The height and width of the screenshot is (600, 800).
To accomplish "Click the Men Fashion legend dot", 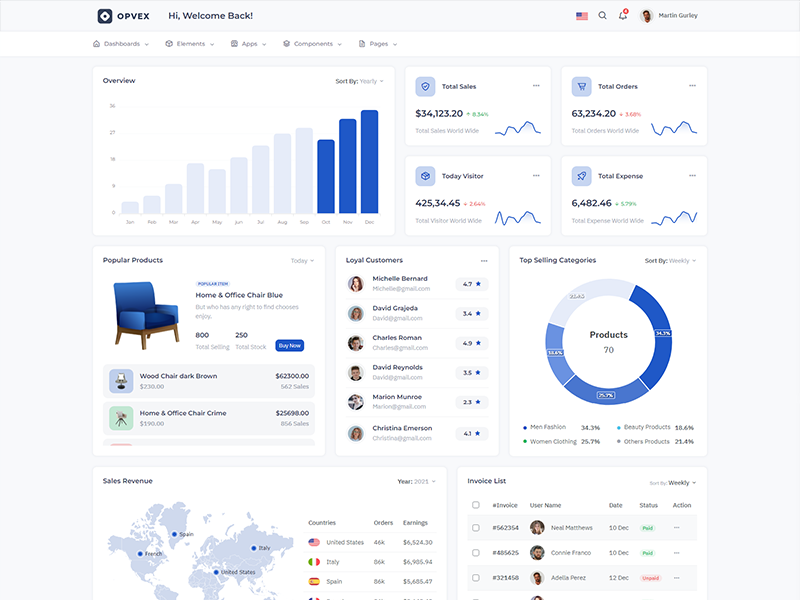I will click(524, 428).
